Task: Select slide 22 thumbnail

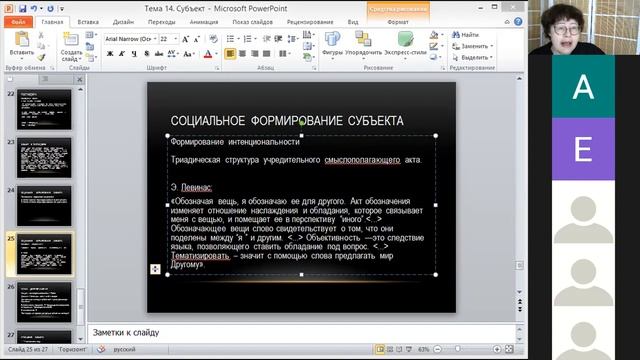Action: (44, 110)
